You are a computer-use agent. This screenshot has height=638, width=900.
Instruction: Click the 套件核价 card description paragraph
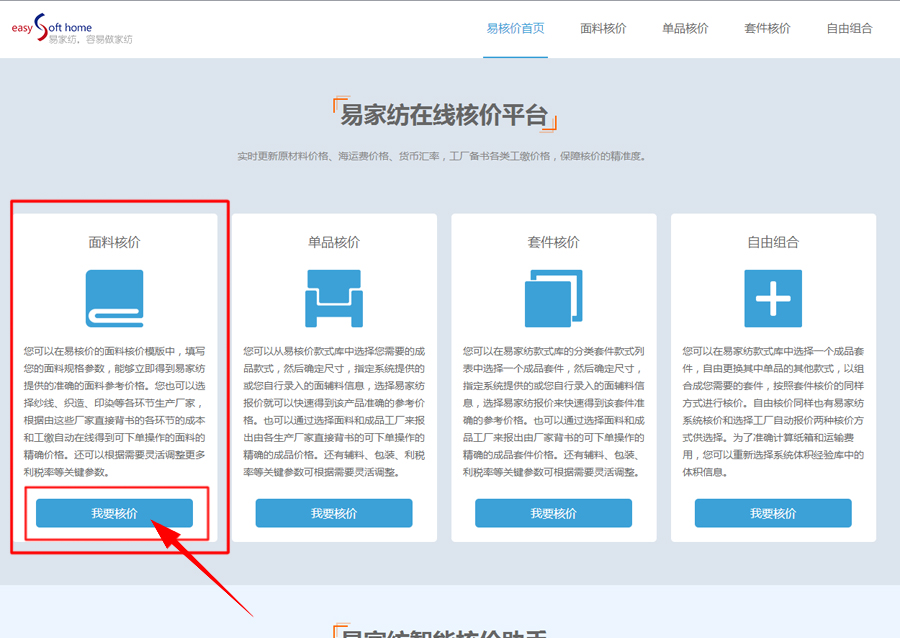point(554,411)
